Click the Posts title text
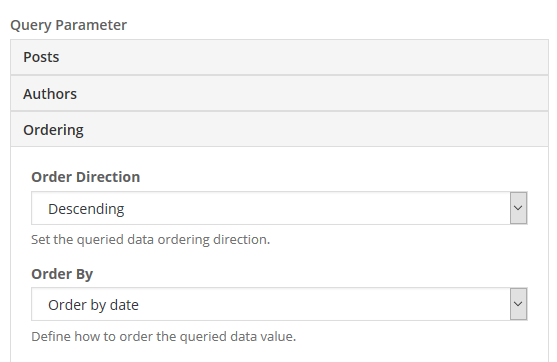This screenshot has width=557, height=362. 41,57
